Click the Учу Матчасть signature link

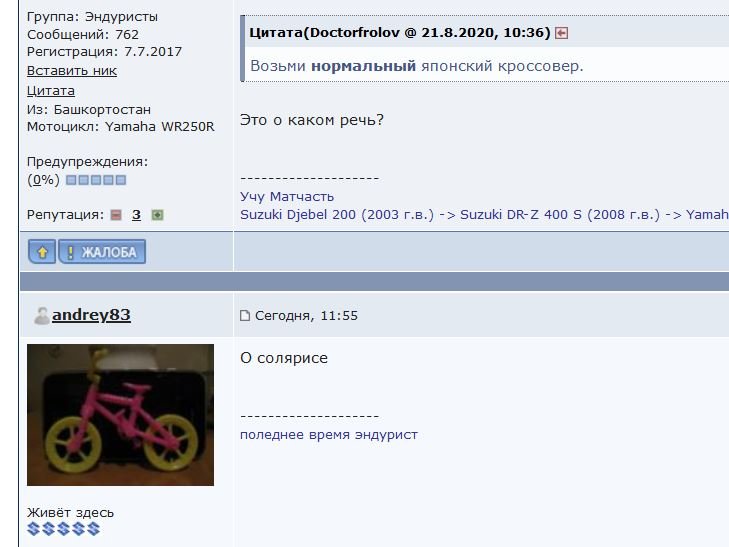coord(287,197)
